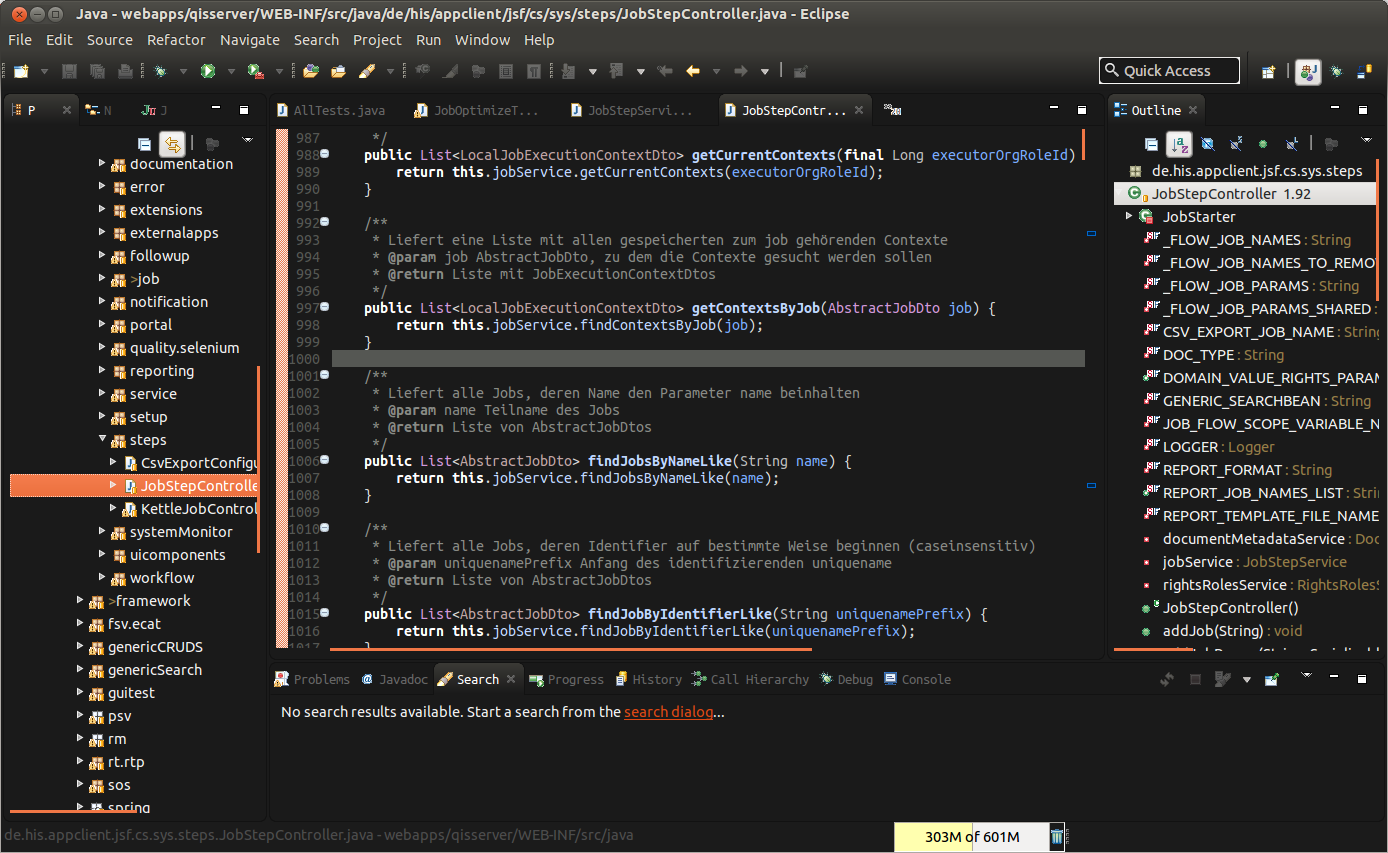The image size is (1388, 853).
Task: Toggle alphabetical Sort in Outline toolbar
Action: click(x=1179, y=144)
